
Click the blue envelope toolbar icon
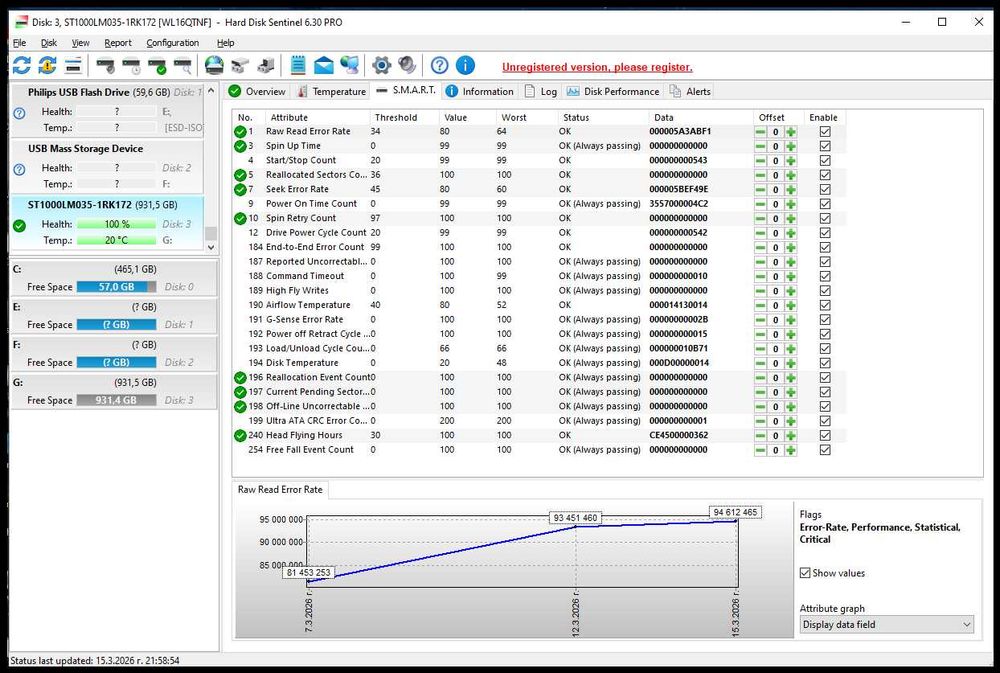324,66
